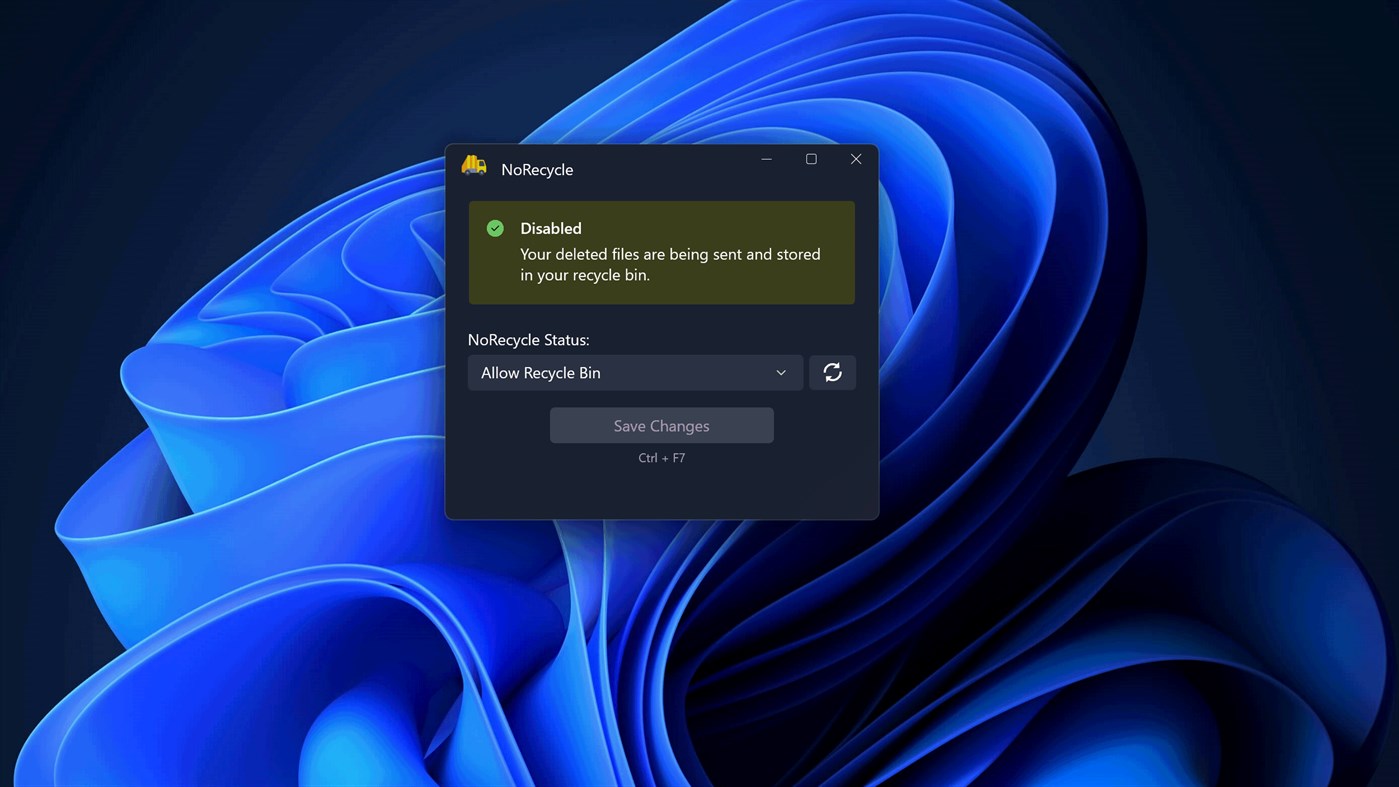Image resolution: width=1399 pixels, height=787 pixels.
Task: Click the NoRecycle title text
Action: [x=537, y=169]
